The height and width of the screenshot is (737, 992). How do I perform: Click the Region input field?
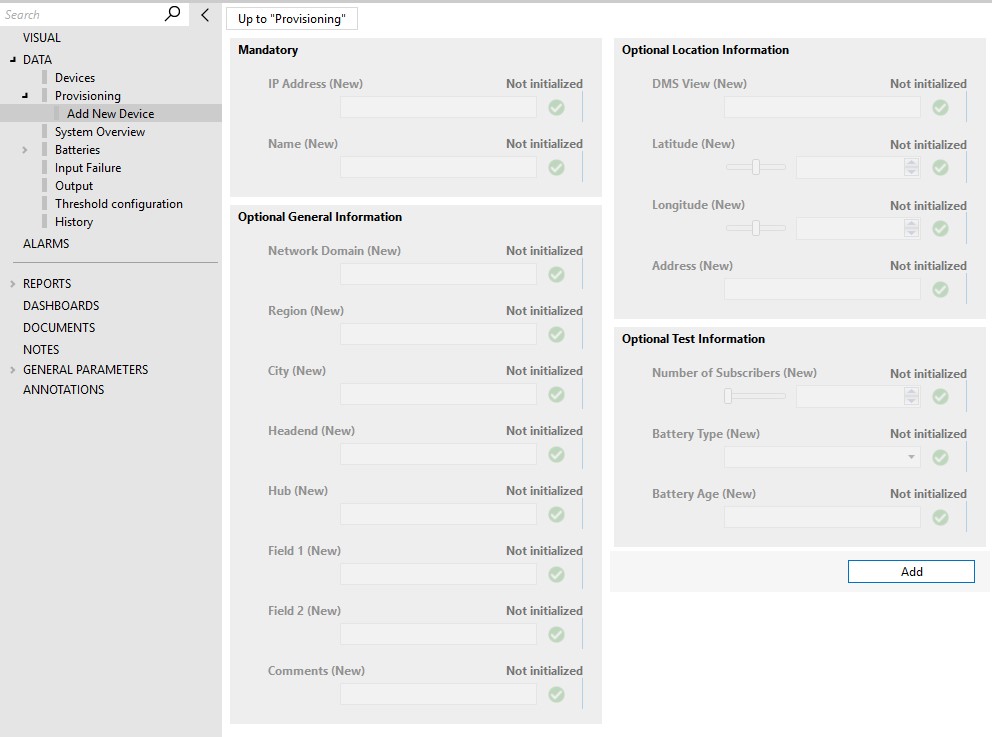438,334
